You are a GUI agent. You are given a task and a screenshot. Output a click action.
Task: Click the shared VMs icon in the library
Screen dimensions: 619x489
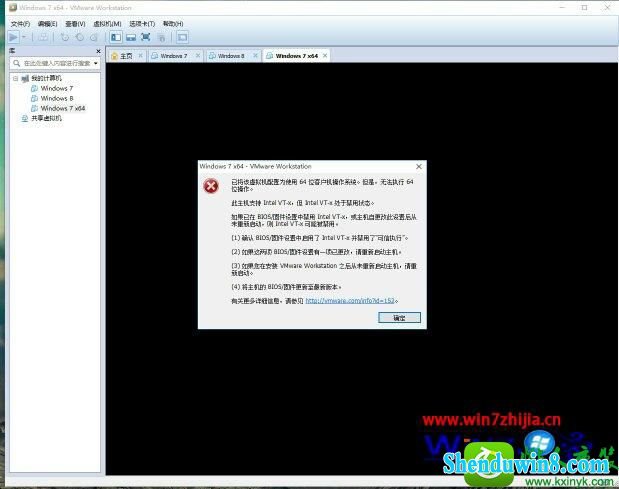tap(24, 118)
